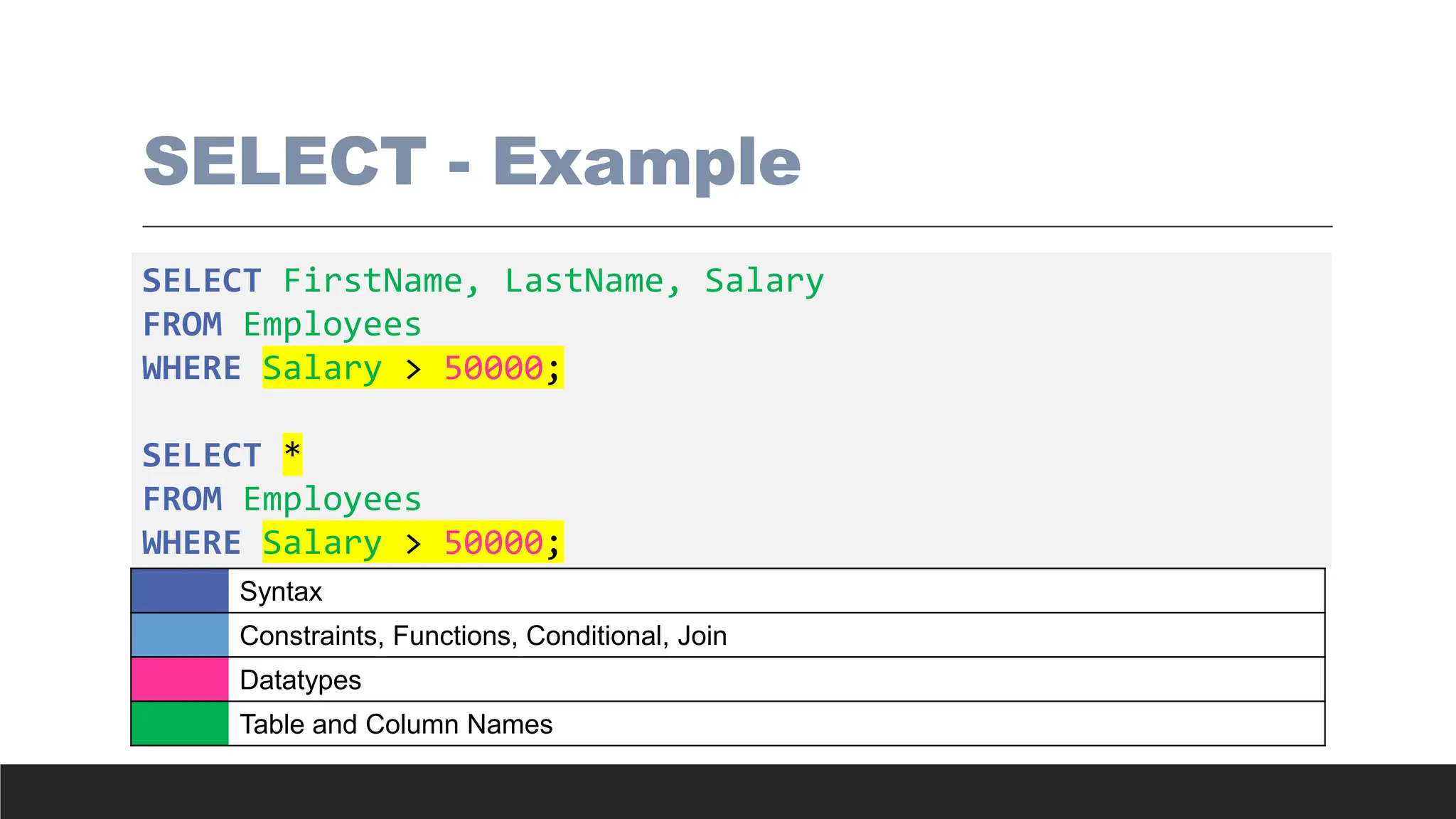Image resolution: width=1456 pixels, height=819 pixels.
Task: Click the pink Datatypes legend swatch
Action: pos(180,680)
